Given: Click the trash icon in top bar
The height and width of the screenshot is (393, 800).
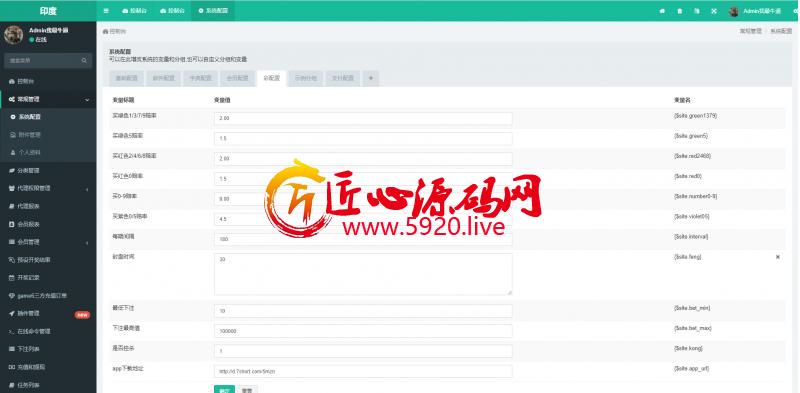Looking at the screenshot, I should (x=679, y=11).
